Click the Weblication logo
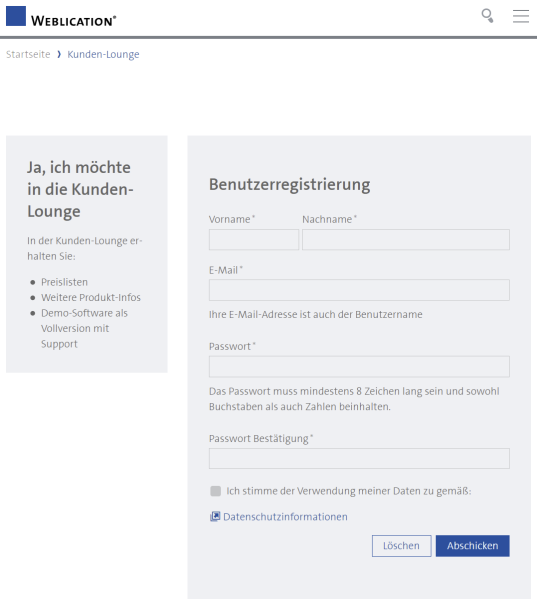 point(61,16)
